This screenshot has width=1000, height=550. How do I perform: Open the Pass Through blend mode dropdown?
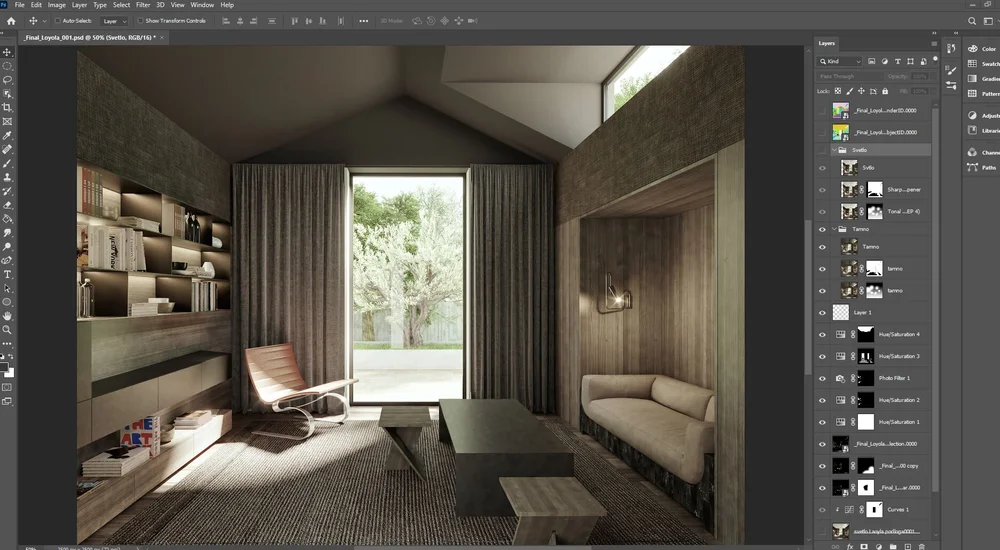click(x=849, y=77)
